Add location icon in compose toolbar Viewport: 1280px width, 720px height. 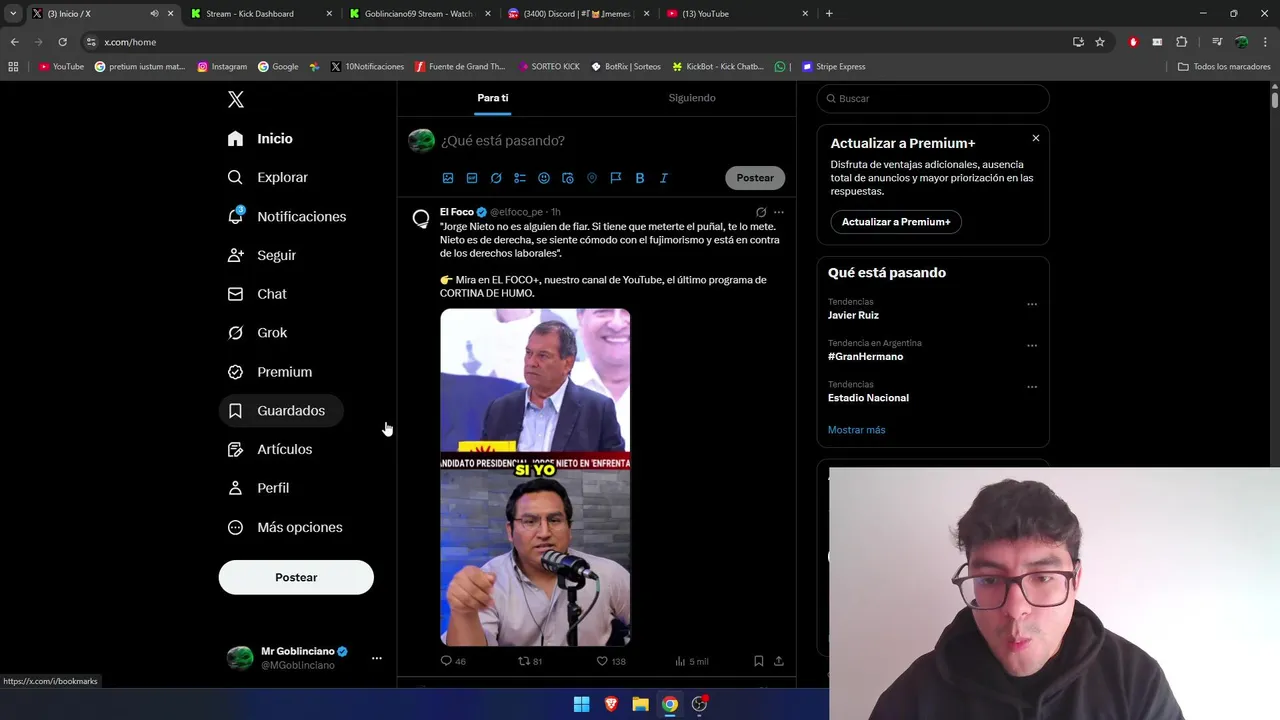point(592,178)
